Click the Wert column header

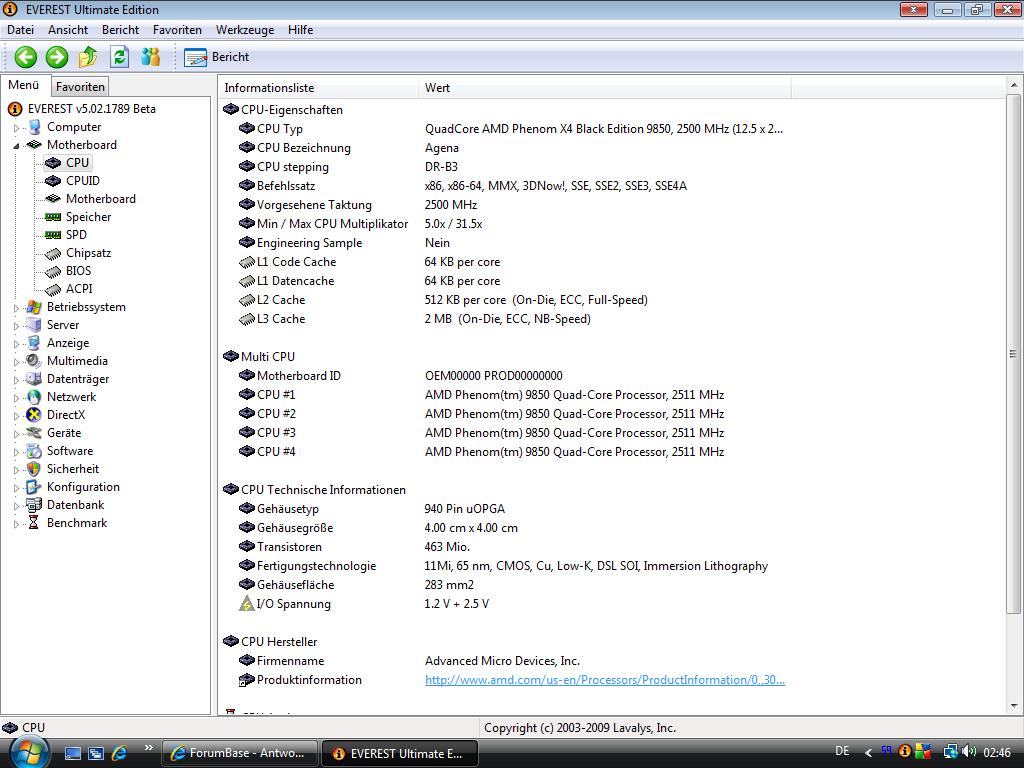604,88
